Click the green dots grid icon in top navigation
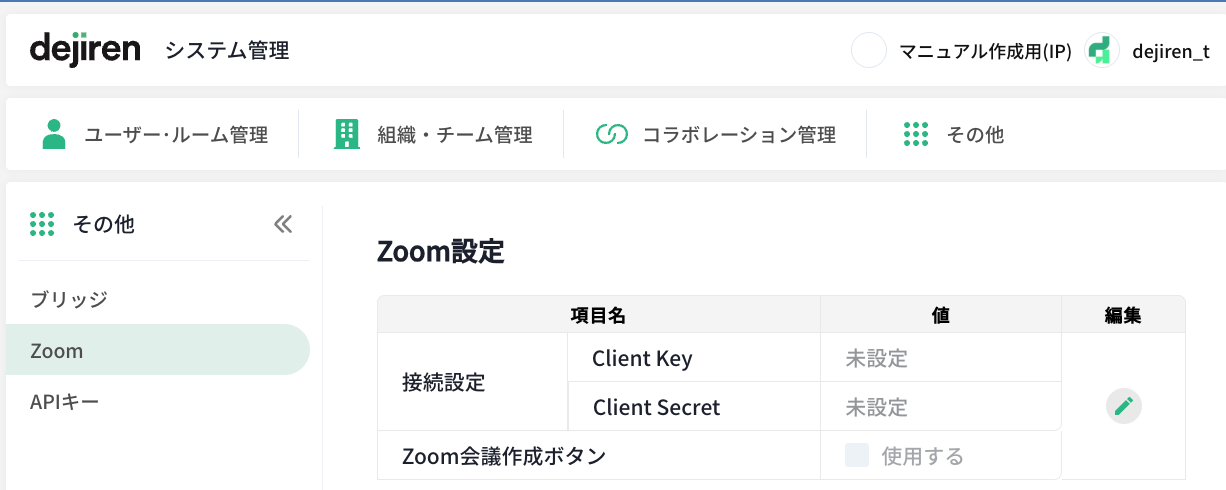The width and height of the screenshot is (1226, 490). tap(916, 134)
